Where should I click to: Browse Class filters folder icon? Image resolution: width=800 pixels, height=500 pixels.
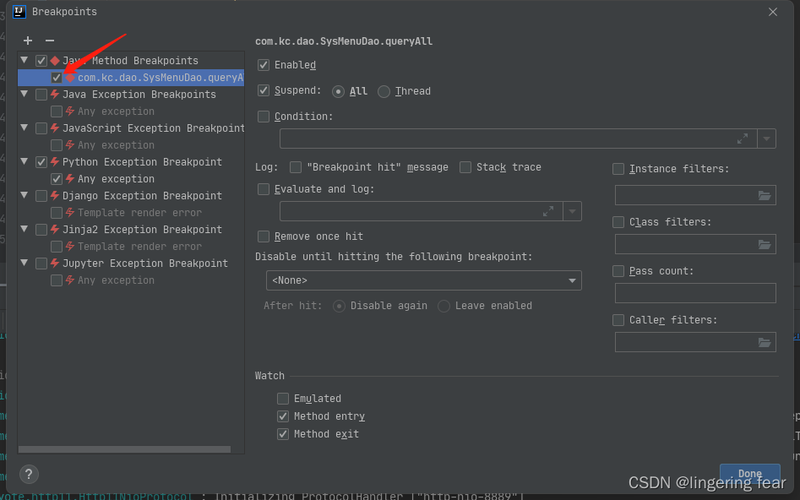click(765, 244)
